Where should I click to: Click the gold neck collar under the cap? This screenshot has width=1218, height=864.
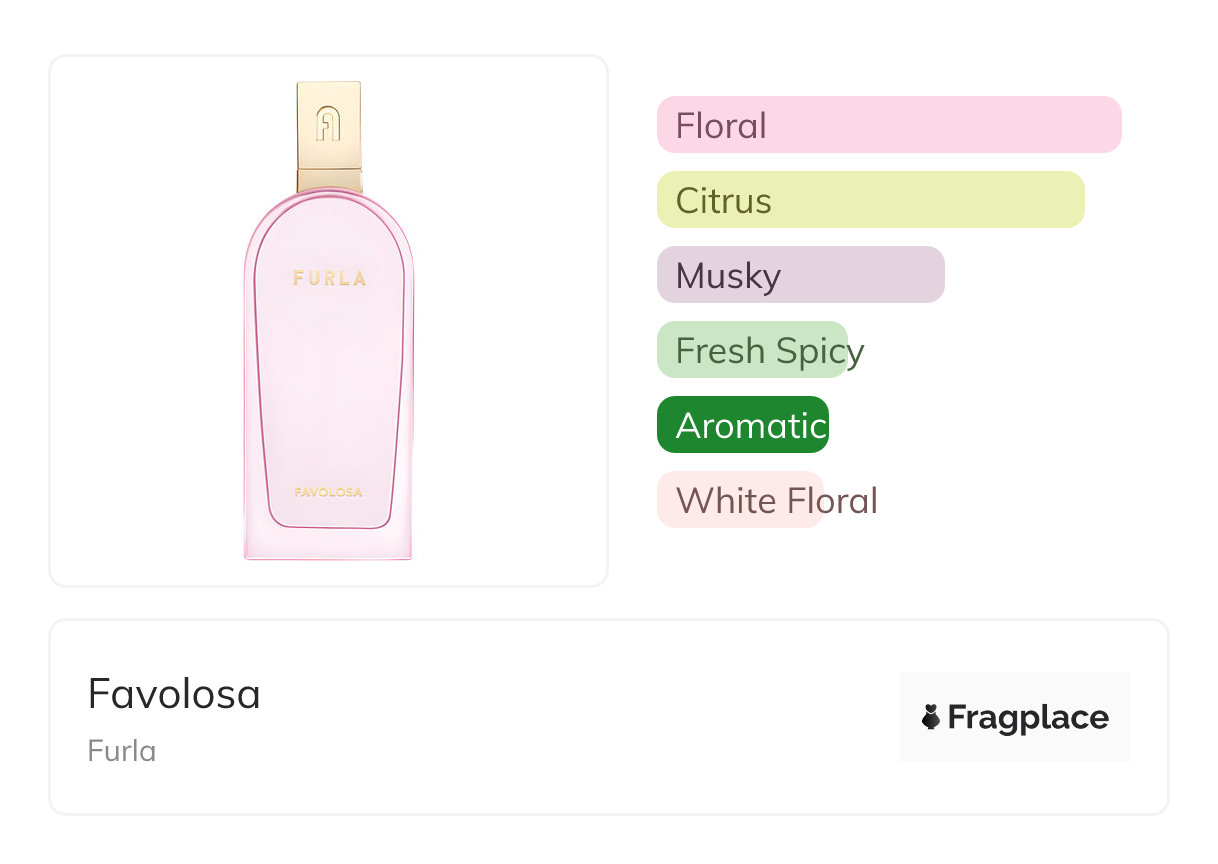[329, 180]
